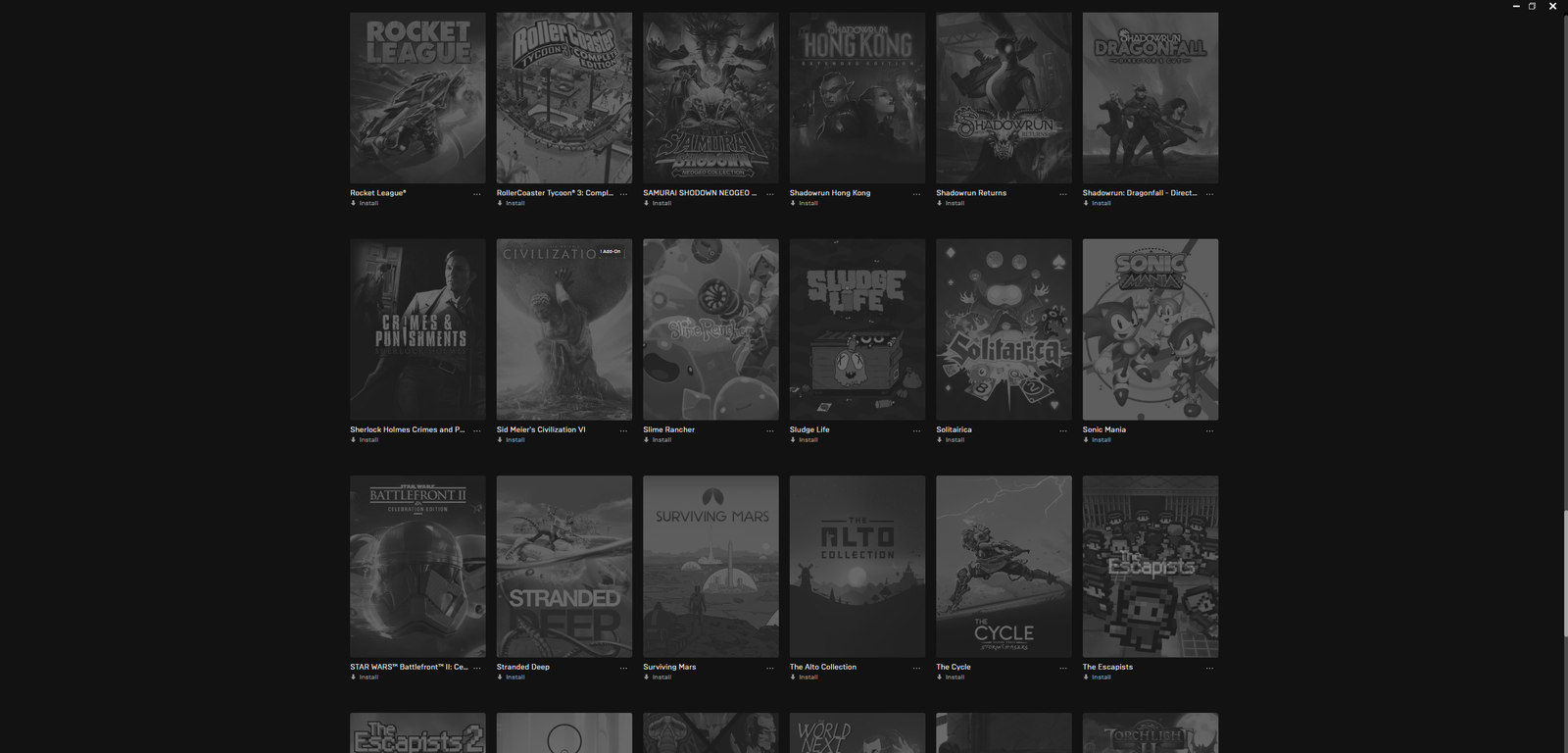Open three-dot options menu for Rocket League
This screenshot has height=753, width=1568.
click(x=477, y=194)
